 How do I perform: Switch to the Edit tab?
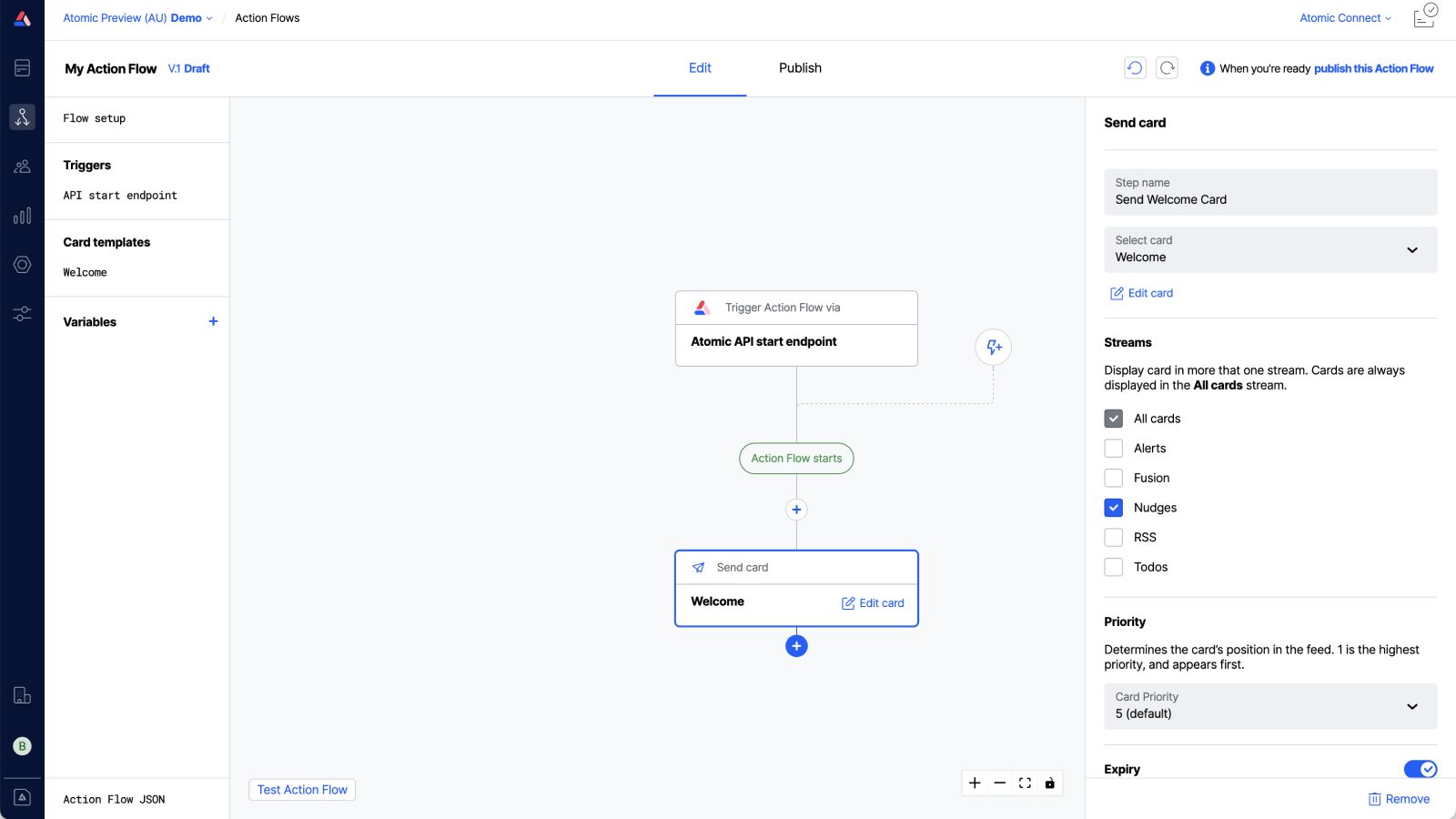tap(700, 68)
